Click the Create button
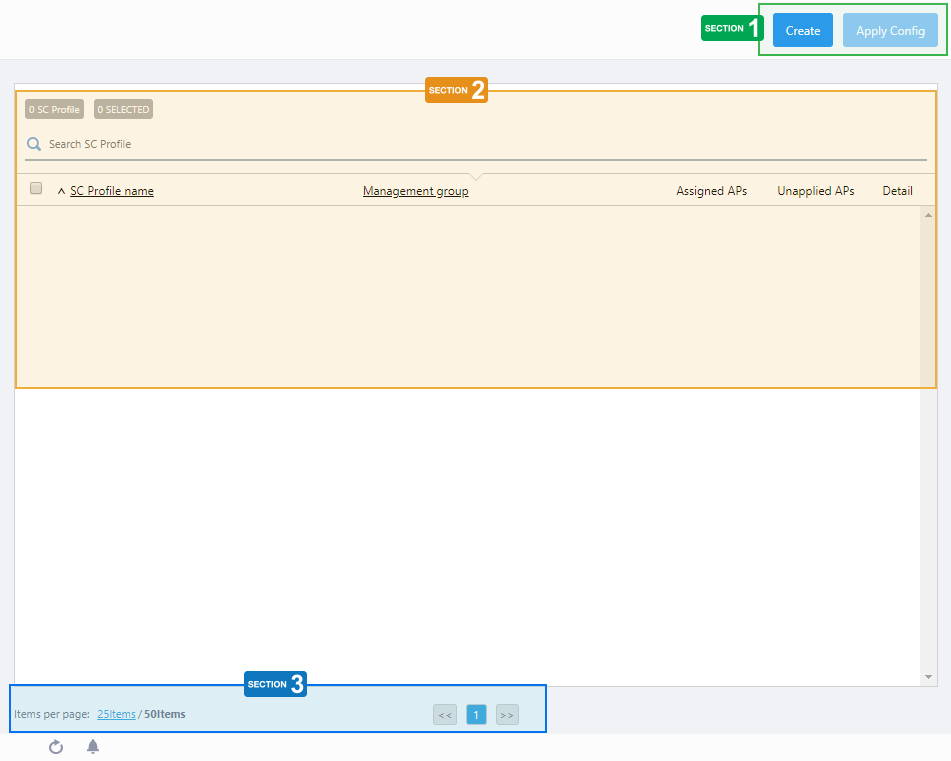Viewport: 951px width, 761px height. (802, 30)
